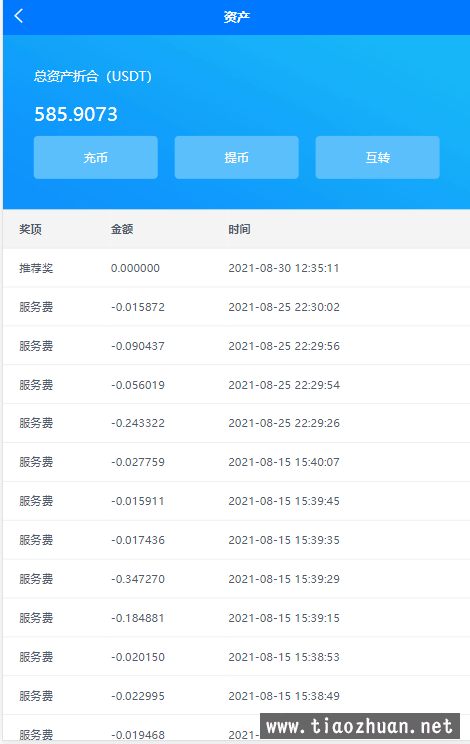The height and width of the screenshot is (744, 470).
Task: Click the 时间 column header
Action: click(239, 229)
